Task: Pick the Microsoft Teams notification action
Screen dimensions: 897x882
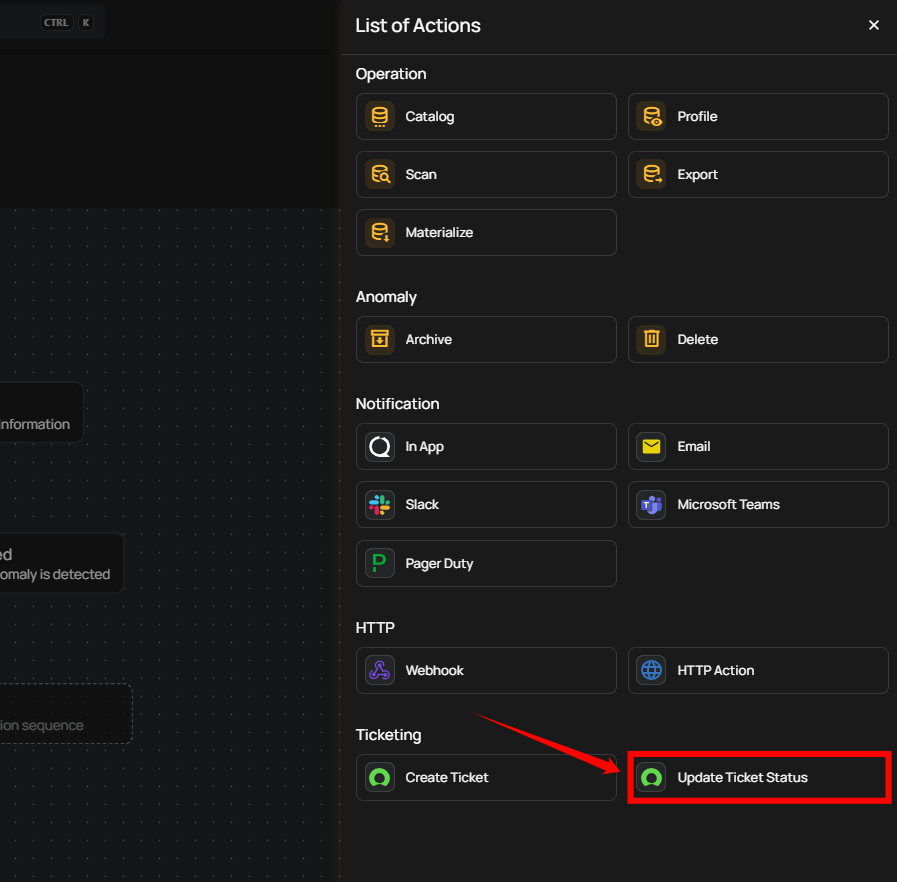Action: point(758,505)
